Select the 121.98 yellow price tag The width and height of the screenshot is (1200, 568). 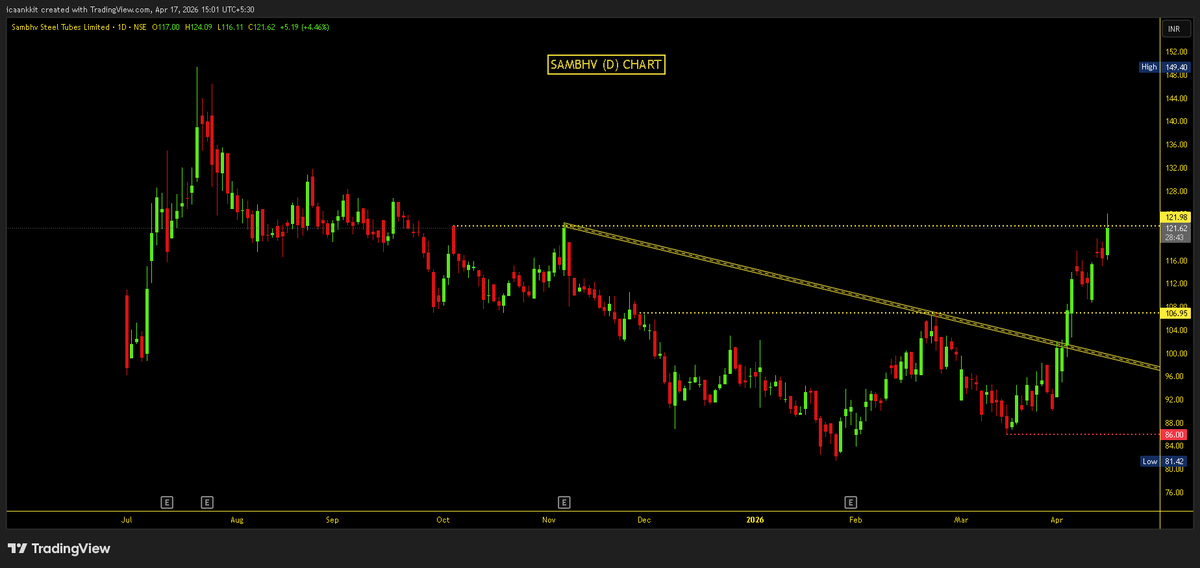click(x=1175, y=217)
